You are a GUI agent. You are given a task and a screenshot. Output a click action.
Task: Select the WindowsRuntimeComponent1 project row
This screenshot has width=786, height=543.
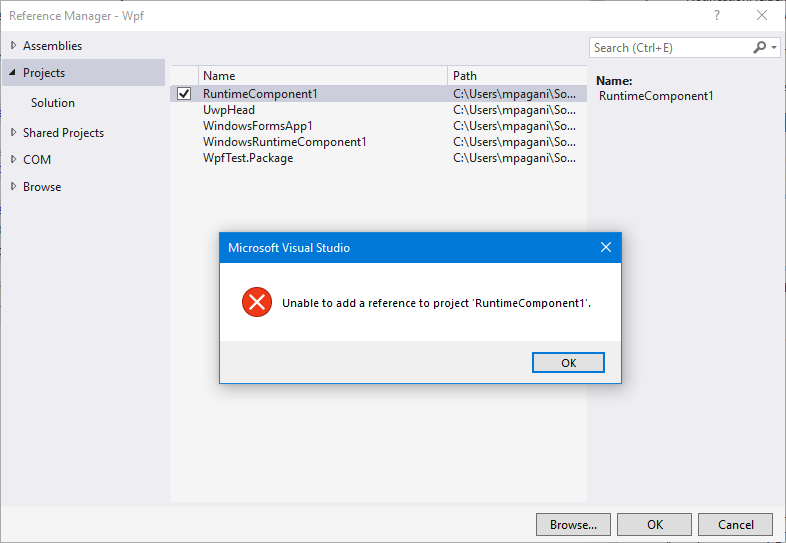378,142
